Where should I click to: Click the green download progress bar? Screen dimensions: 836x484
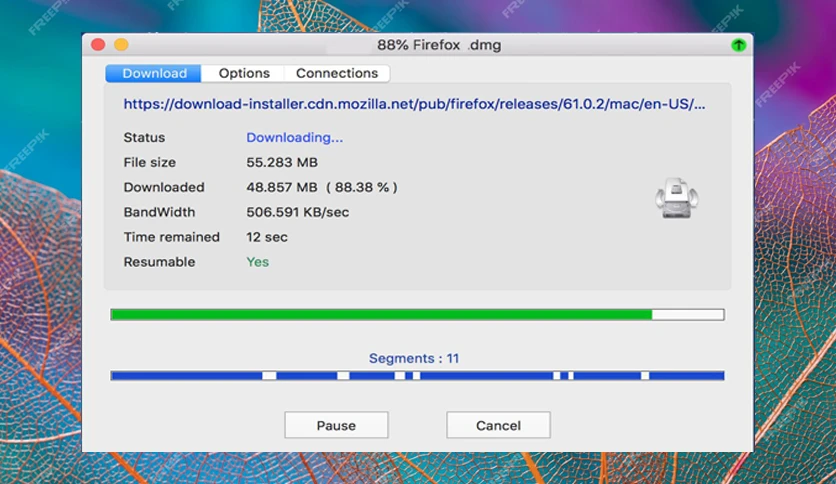click(417, 314)
